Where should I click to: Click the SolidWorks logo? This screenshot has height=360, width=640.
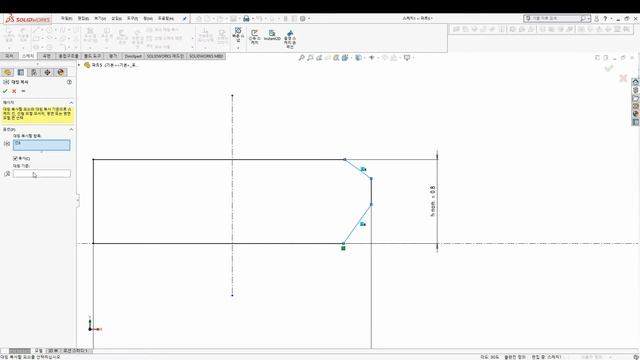point(28,19)
